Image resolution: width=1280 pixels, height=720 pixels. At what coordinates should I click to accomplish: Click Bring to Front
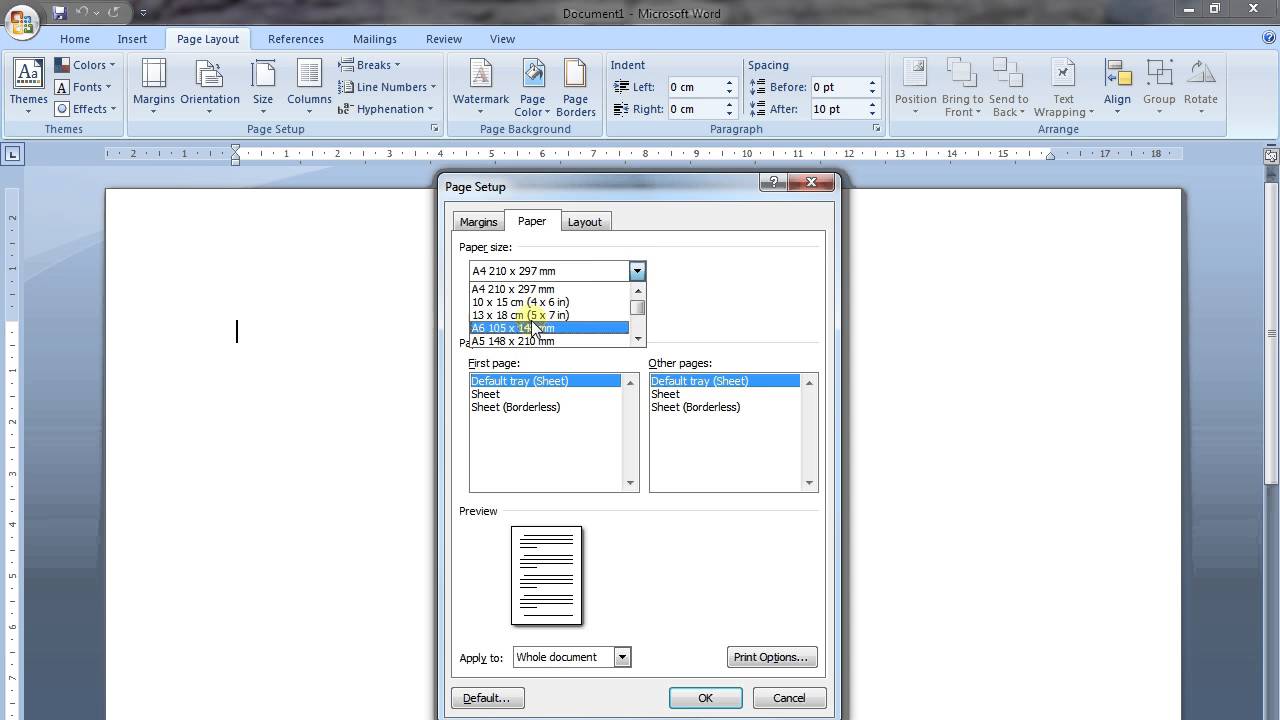tap(962, 86)
